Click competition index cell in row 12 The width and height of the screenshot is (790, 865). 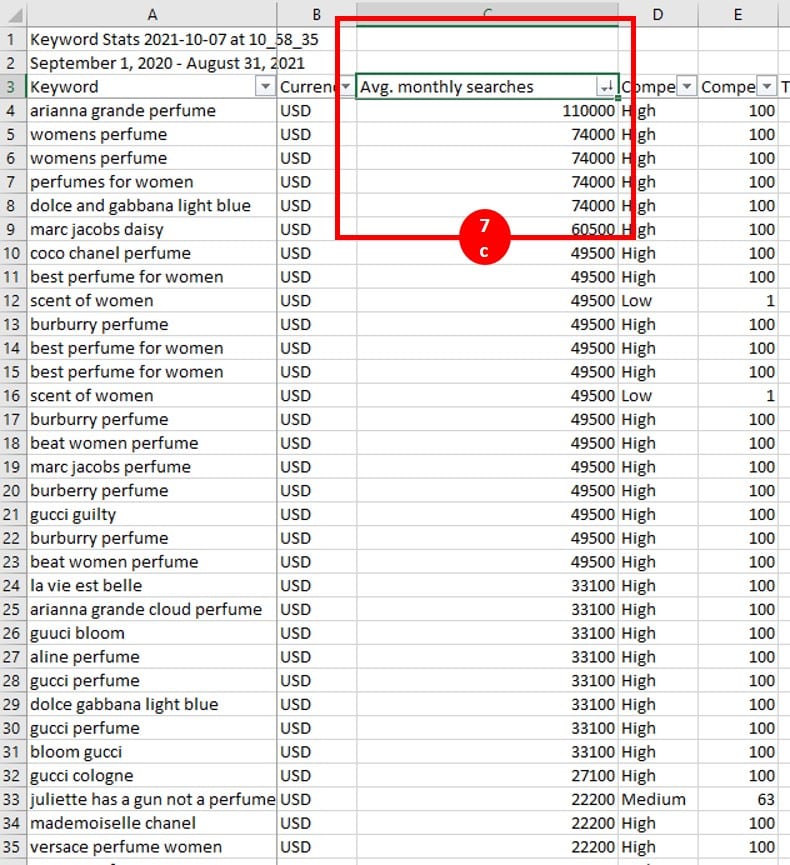coord(738,301)
